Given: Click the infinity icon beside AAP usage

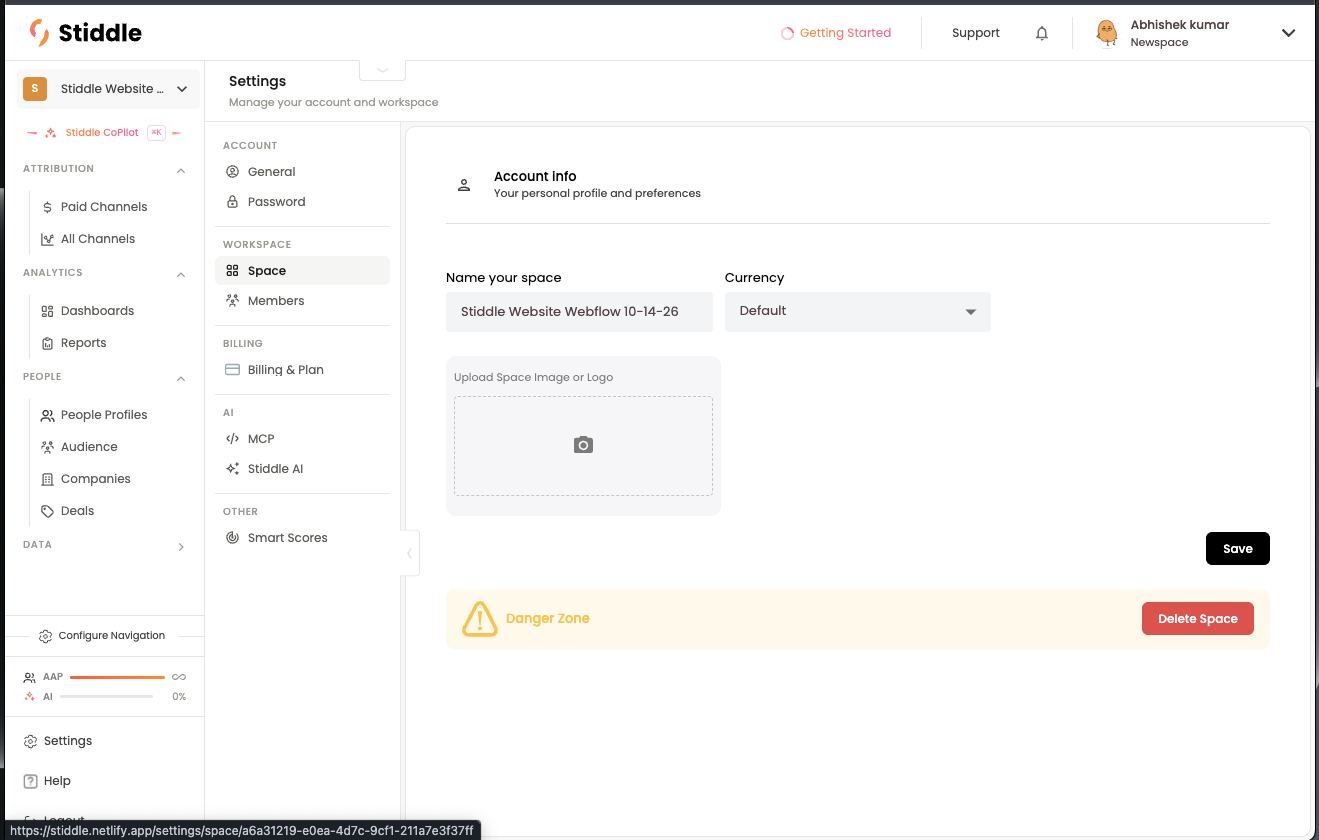Looking at the screenshot, I should pos(179,677).
